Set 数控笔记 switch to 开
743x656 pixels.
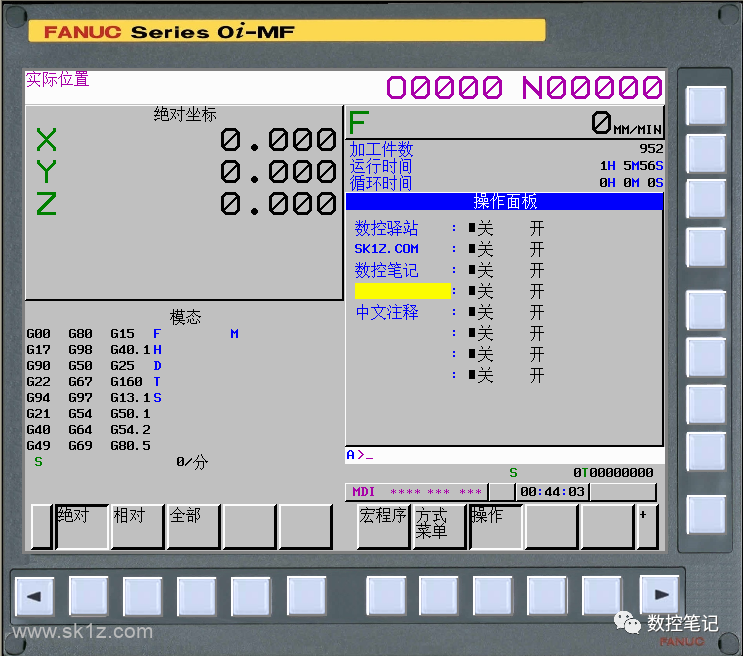tap(537, 270)
